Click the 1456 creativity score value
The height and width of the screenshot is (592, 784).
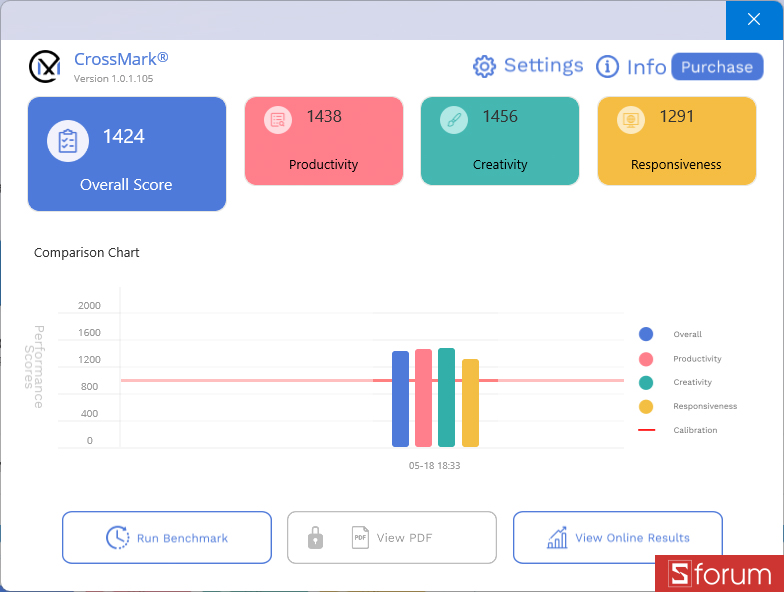click(500, 116)
